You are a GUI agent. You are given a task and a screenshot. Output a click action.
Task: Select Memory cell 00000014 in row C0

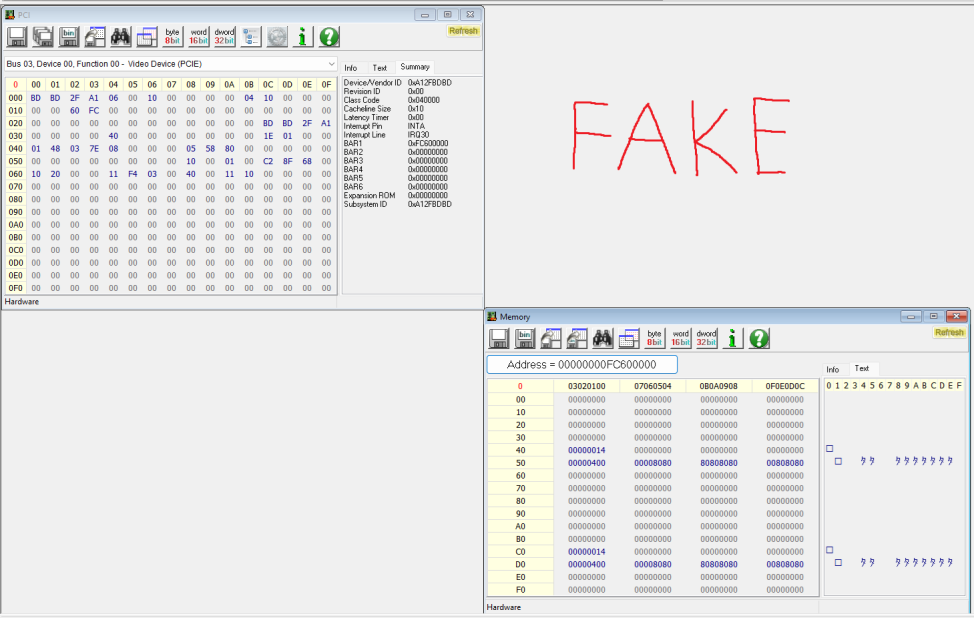pos(586,552)
